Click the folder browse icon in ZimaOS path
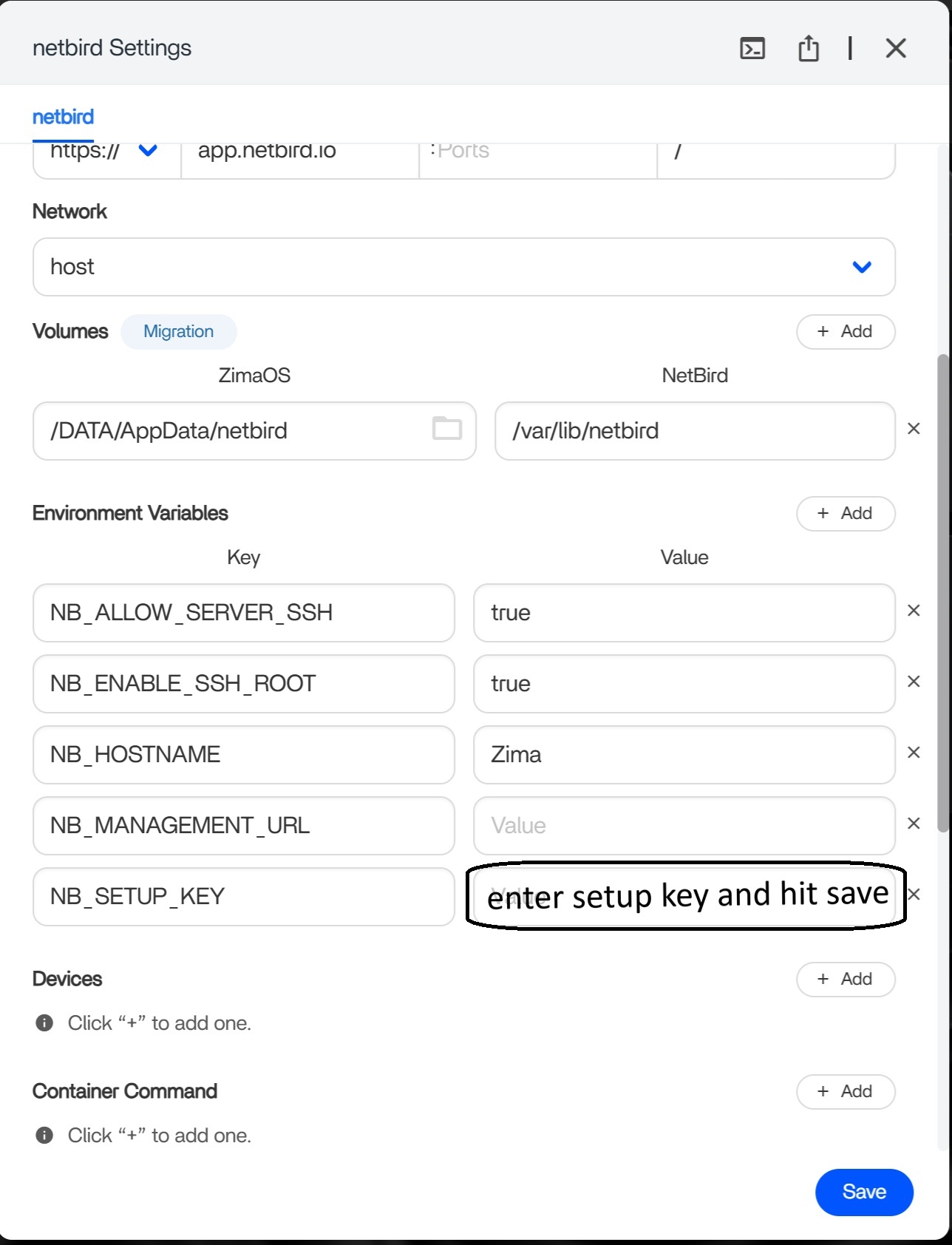The height and width of the screenshot is (1245, 952). coord(446,428)
